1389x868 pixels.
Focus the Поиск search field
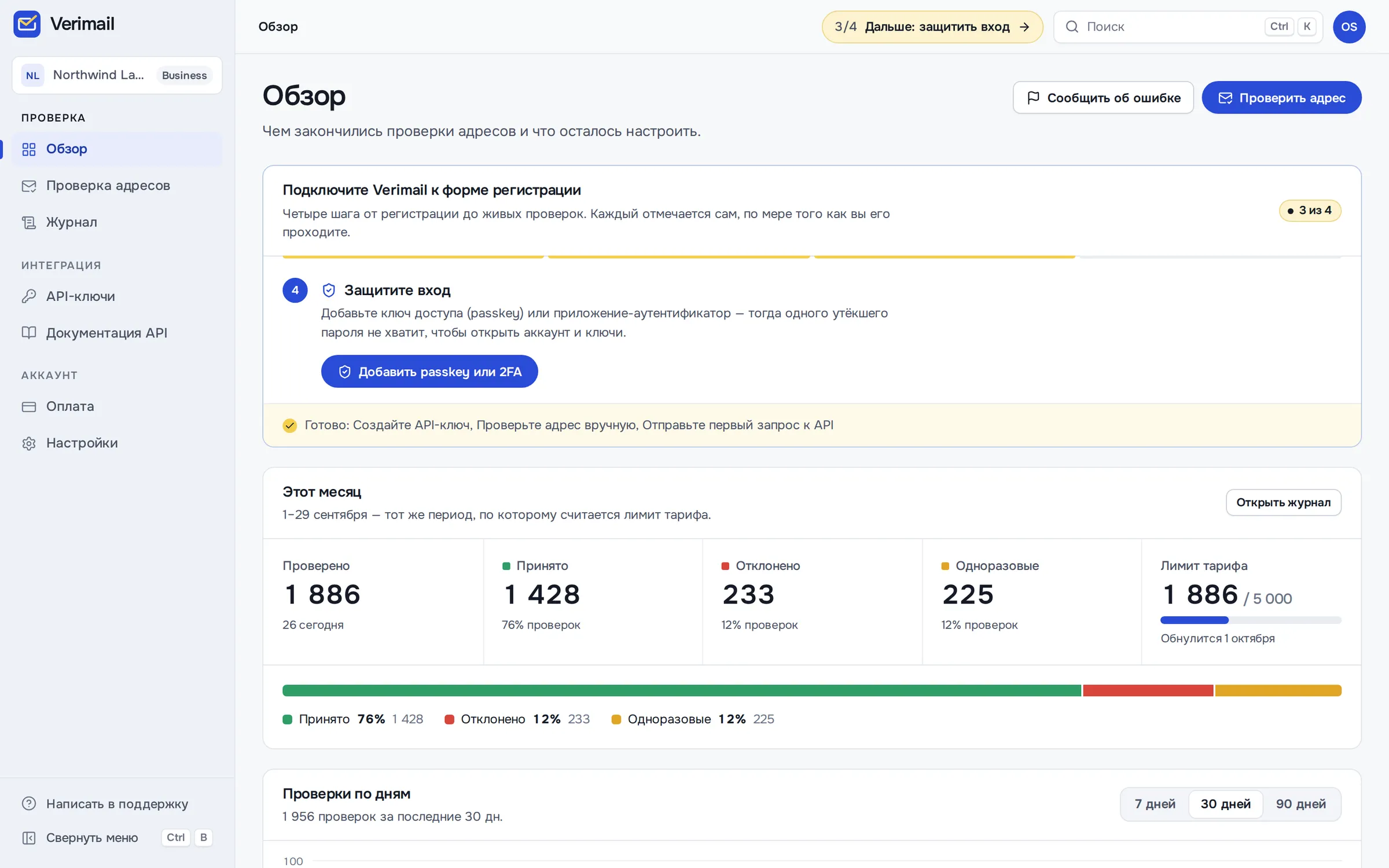pyautogui.click(x=1188, y=27)
